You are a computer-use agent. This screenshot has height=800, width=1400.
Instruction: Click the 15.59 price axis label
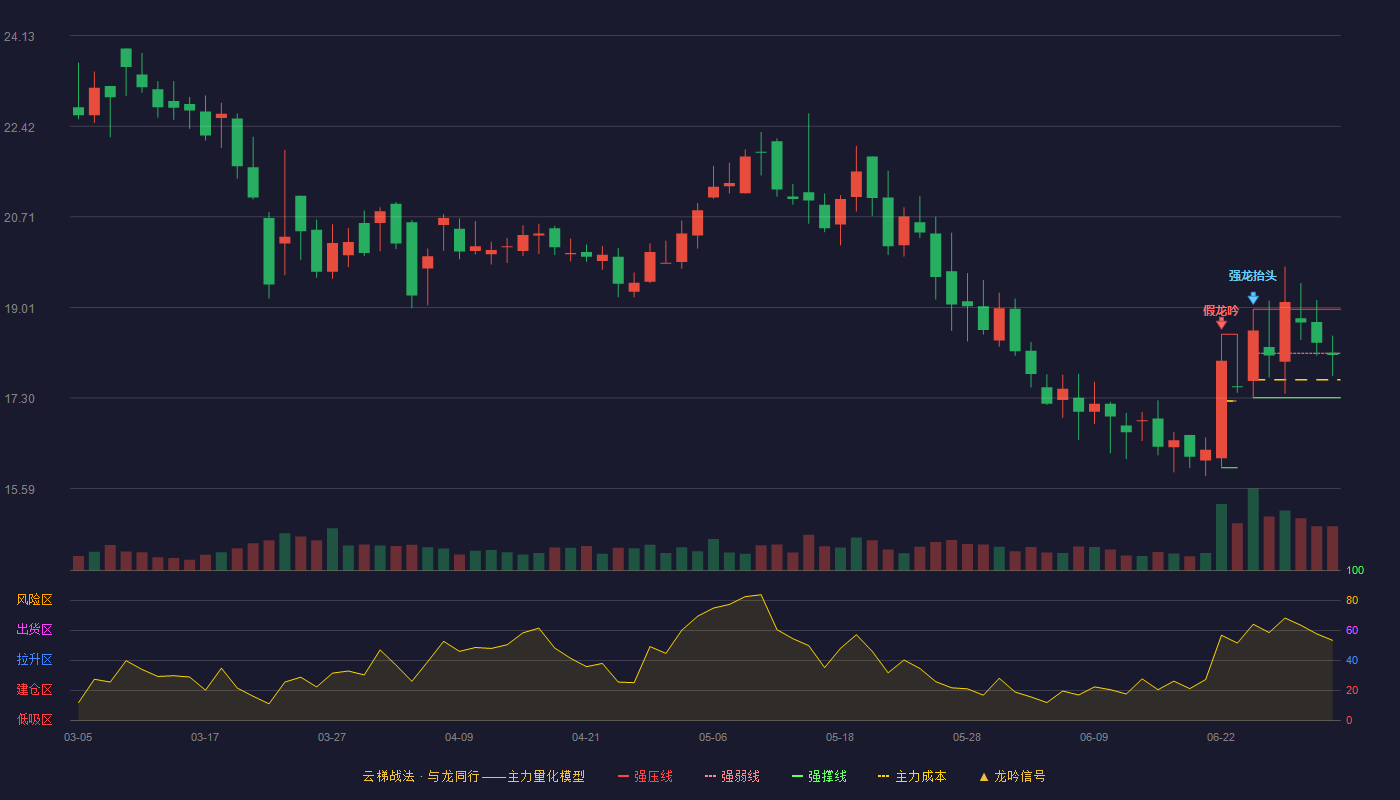pyautogui.click(x=19, y=490)
